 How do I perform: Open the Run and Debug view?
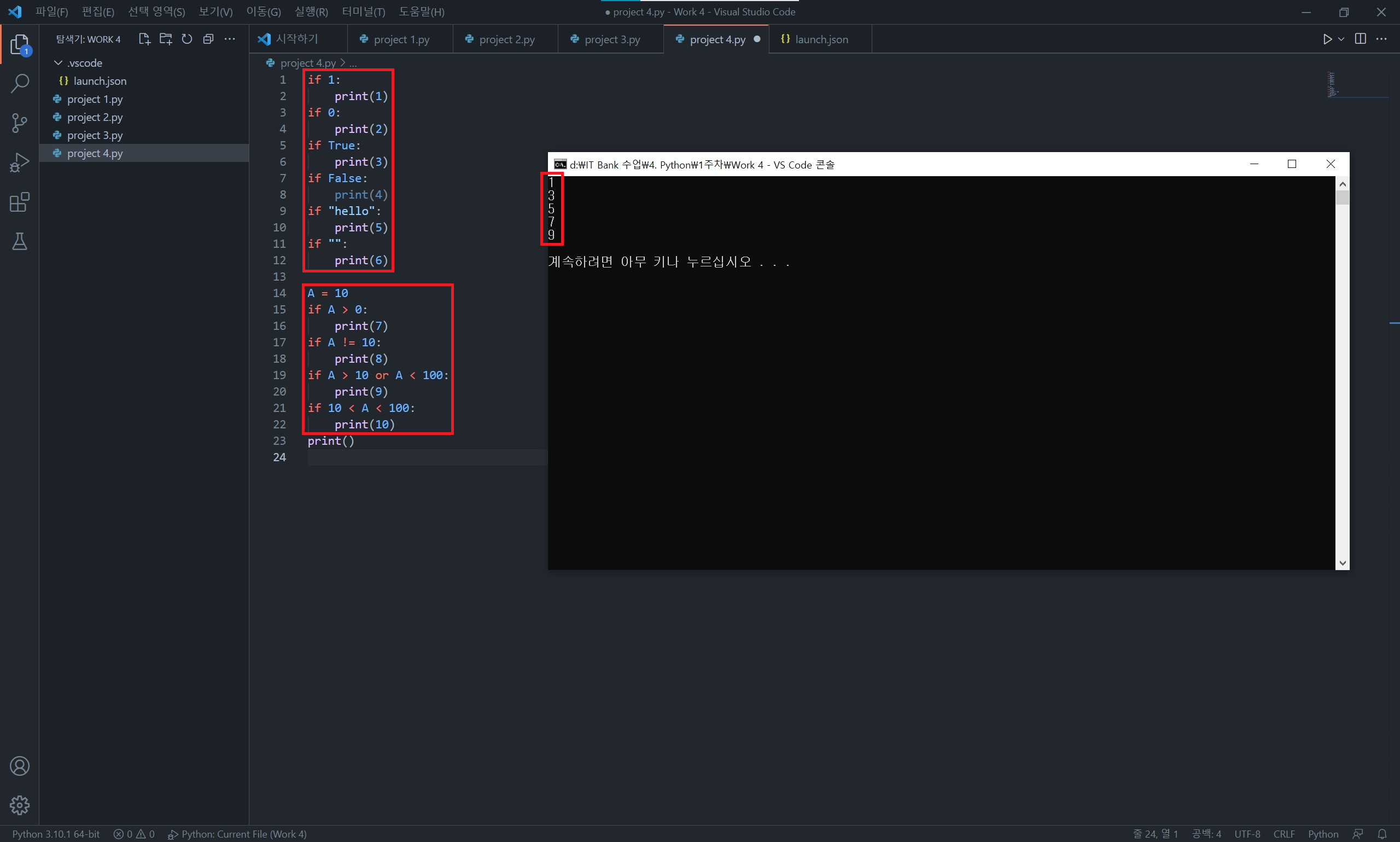(x=20, y=163)
